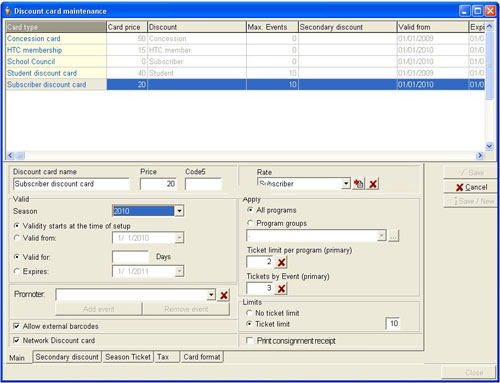500x383 pixels.
Task: Click the Close button at bottom
Action: click(469, 372)
